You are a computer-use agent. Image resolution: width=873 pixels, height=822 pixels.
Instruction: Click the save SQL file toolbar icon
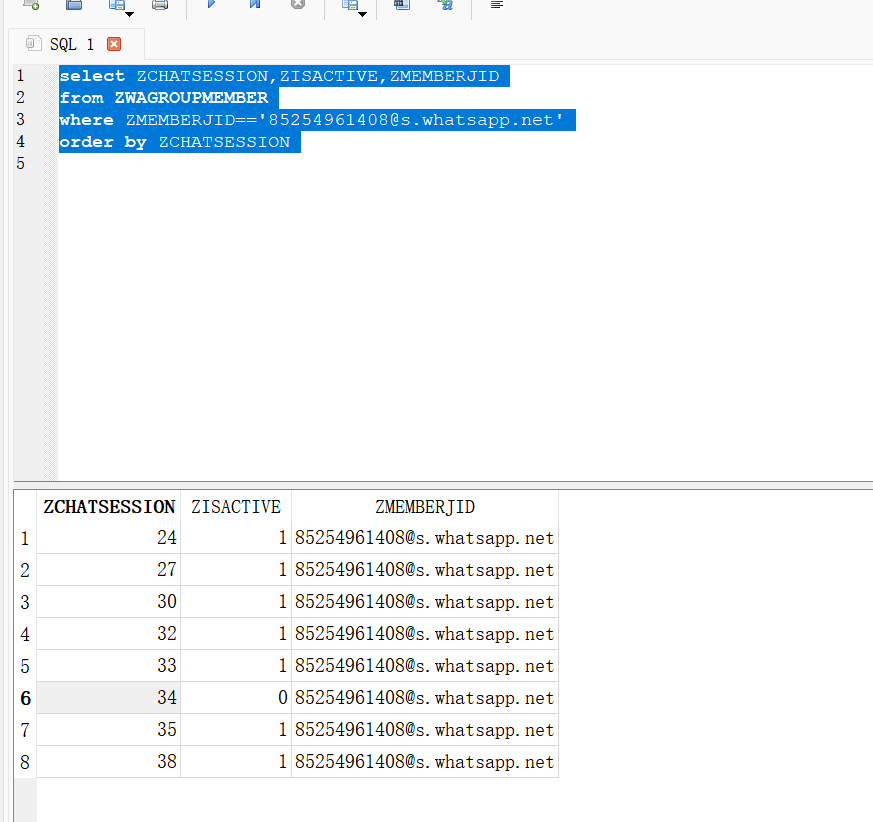(x=116, y=4)
